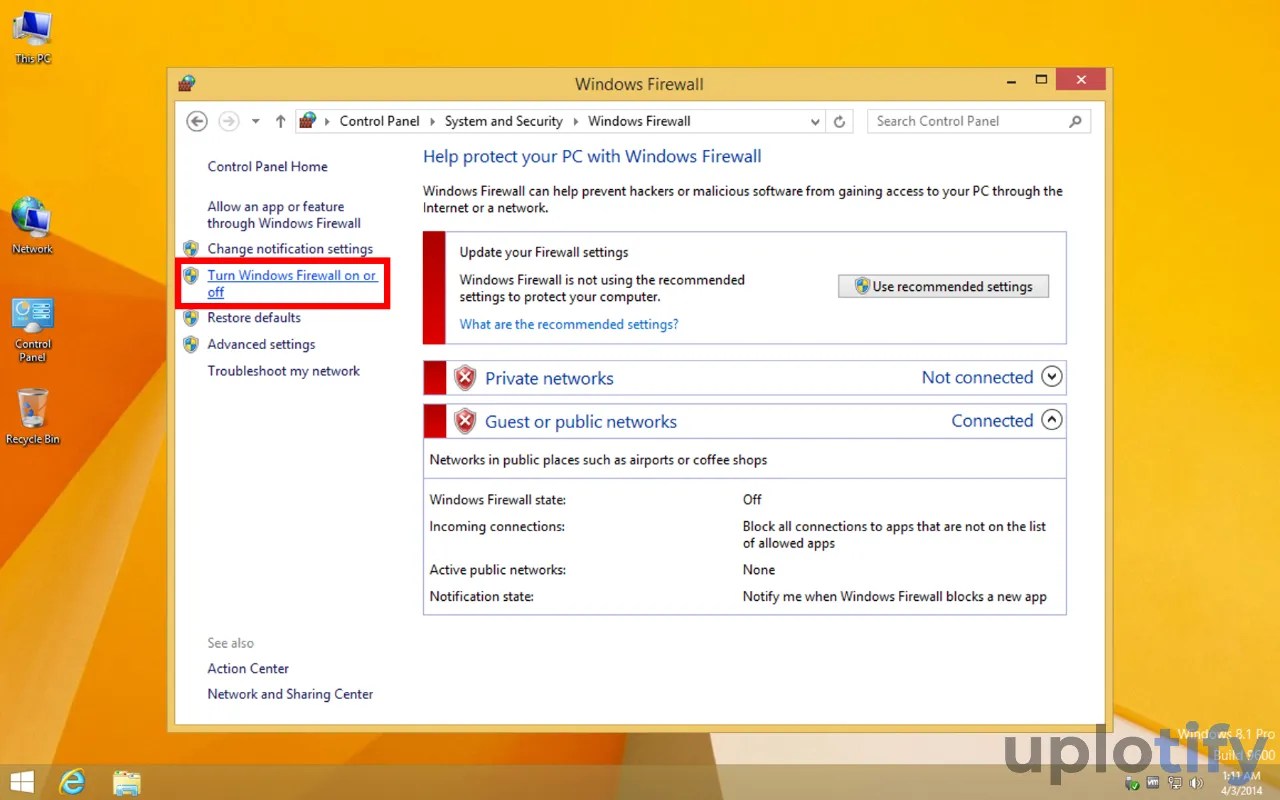Click red shield icon beside Guest networks

coord(465,421)
